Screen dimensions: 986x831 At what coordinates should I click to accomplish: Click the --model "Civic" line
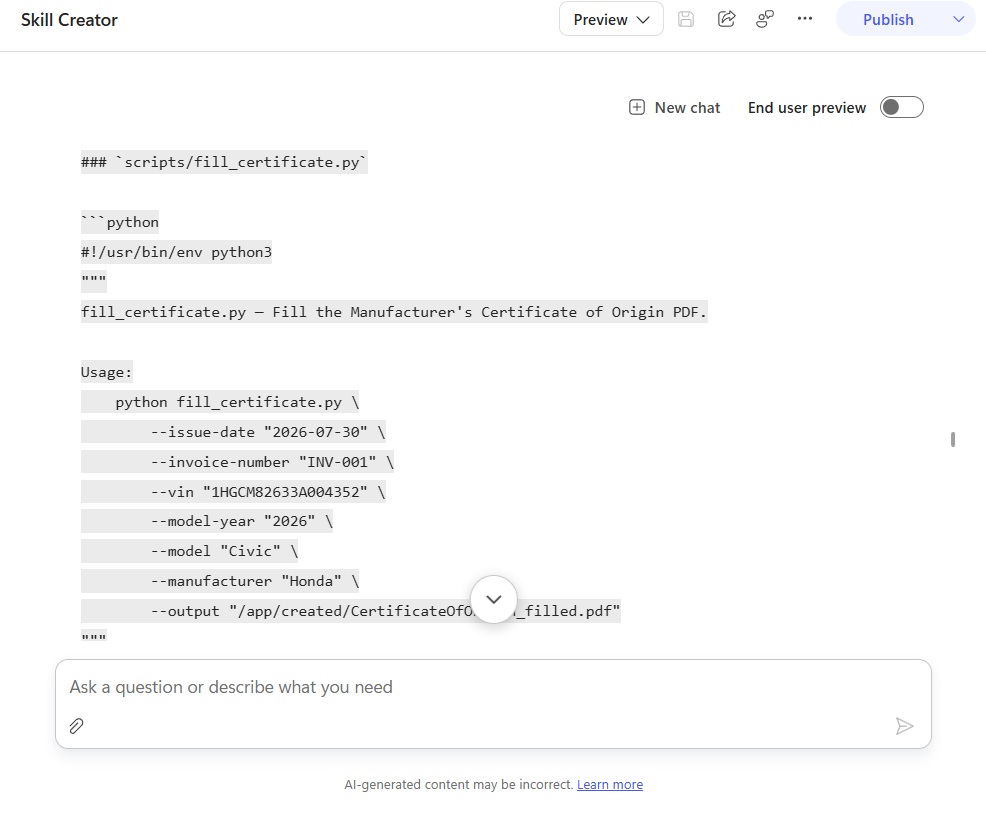pos(189,551)
